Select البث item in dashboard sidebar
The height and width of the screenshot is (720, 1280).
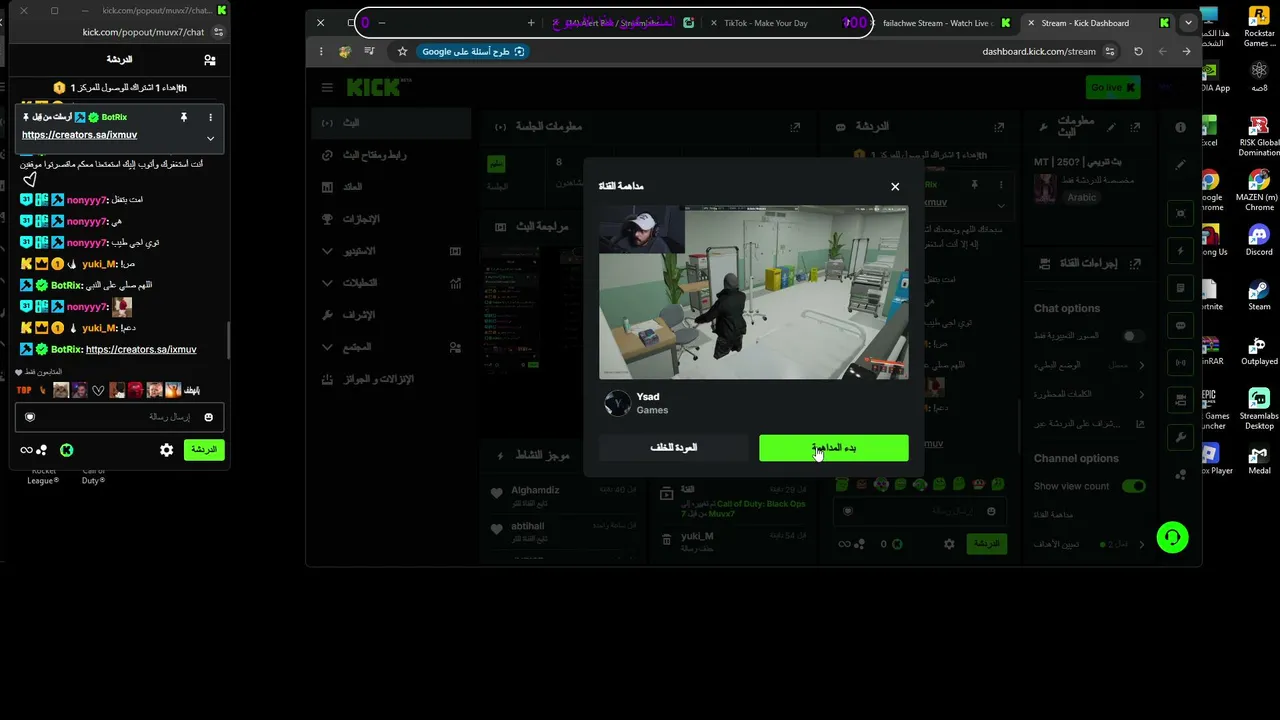pos(392,123)
